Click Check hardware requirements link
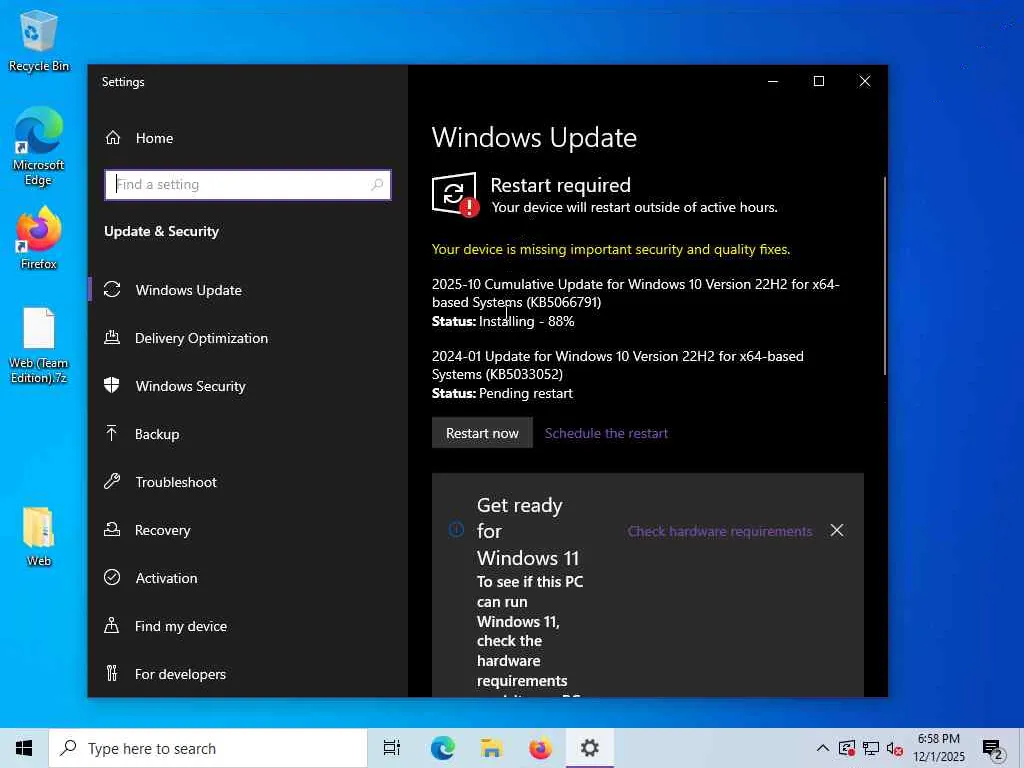This screenshot has width=1024, height=768. 720,532
